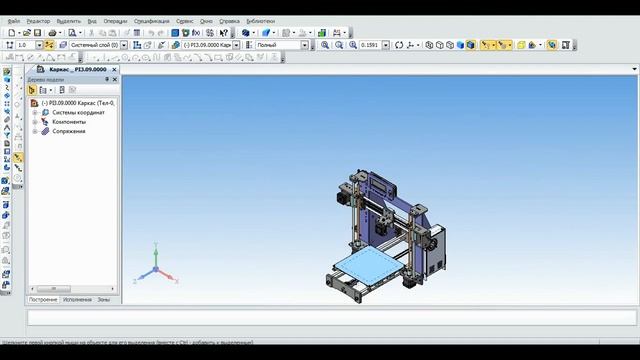Click the Library manager icon
640x360 pixels.
coord(175,33)
